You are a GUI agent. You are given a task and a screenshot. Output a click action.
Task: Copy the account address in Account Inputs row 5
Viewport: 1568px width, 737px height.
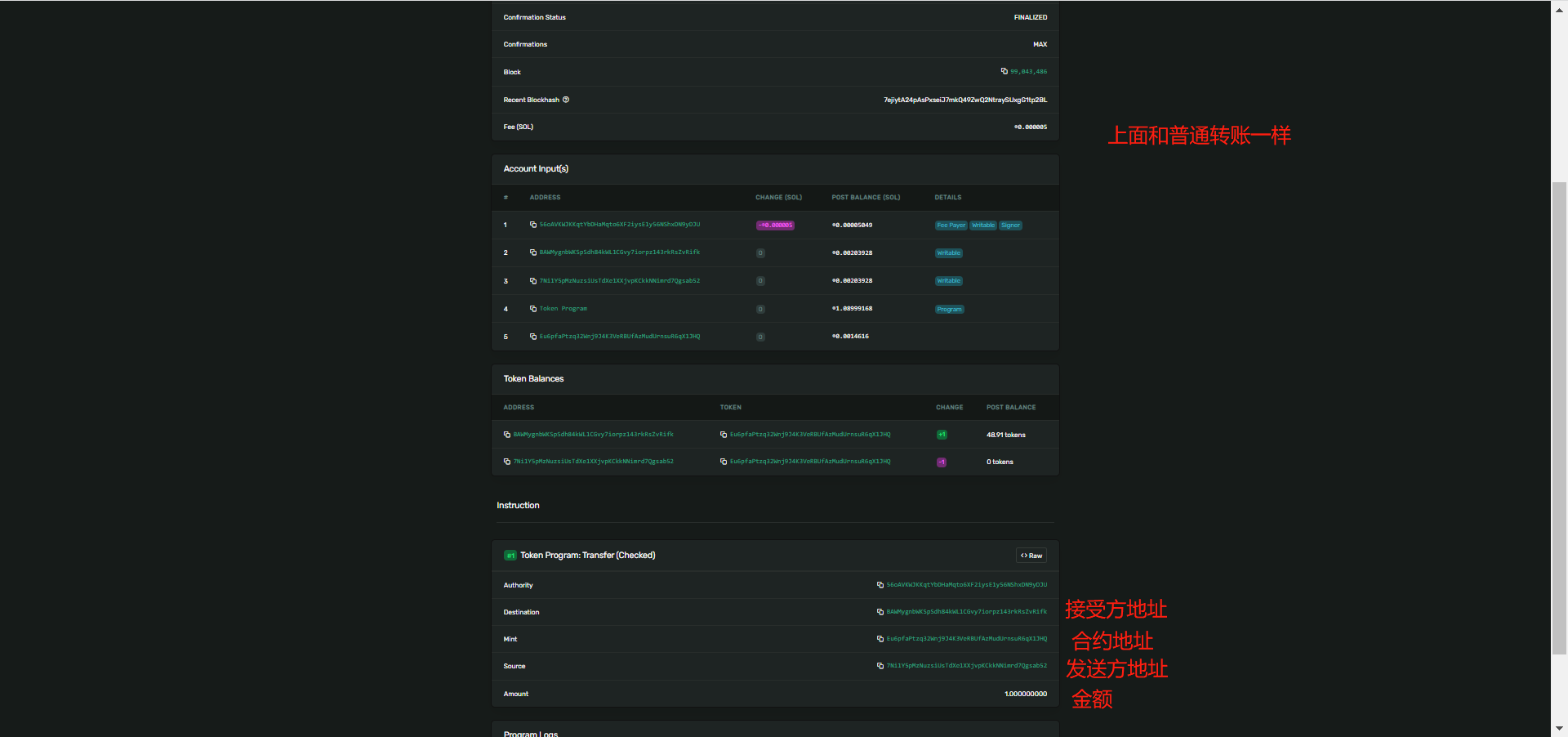point(533,337)
